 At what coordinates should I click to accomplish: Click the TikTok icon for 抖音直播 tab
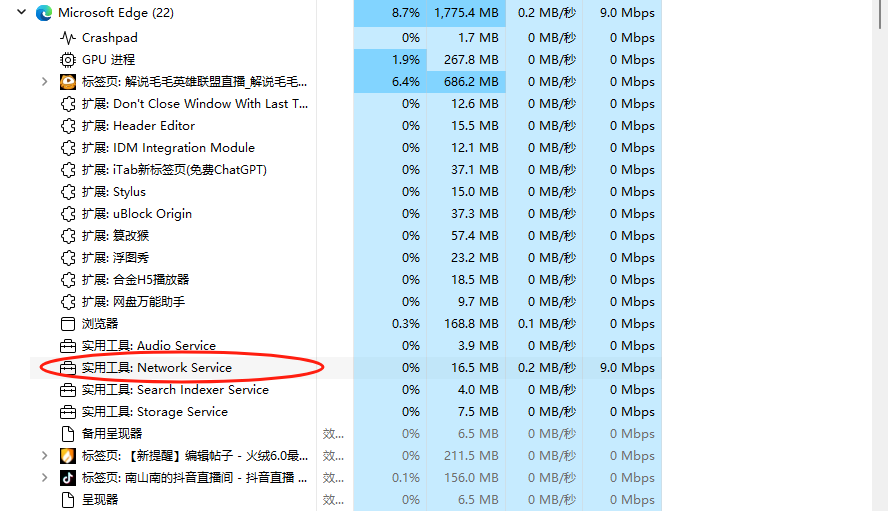click(x=68, y=478)
